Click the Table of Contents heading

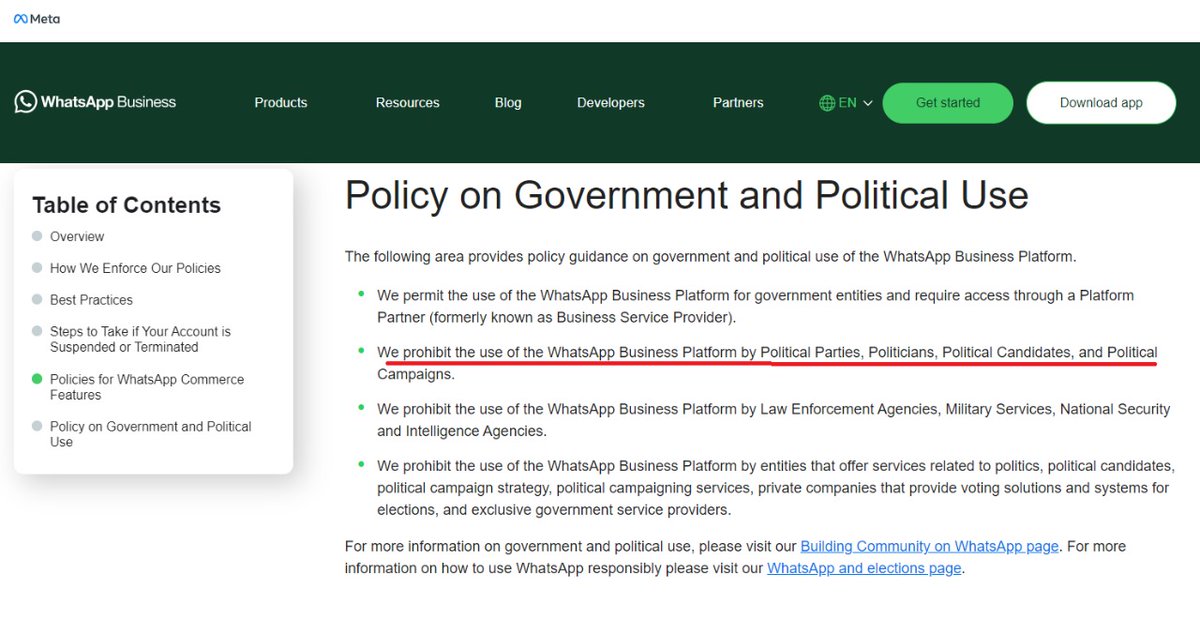126,205
